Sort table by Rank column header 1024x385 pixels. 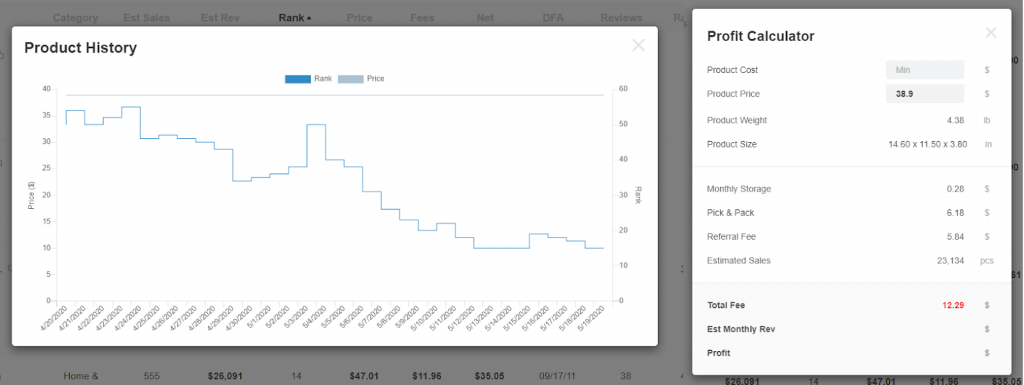pos(295,18)
